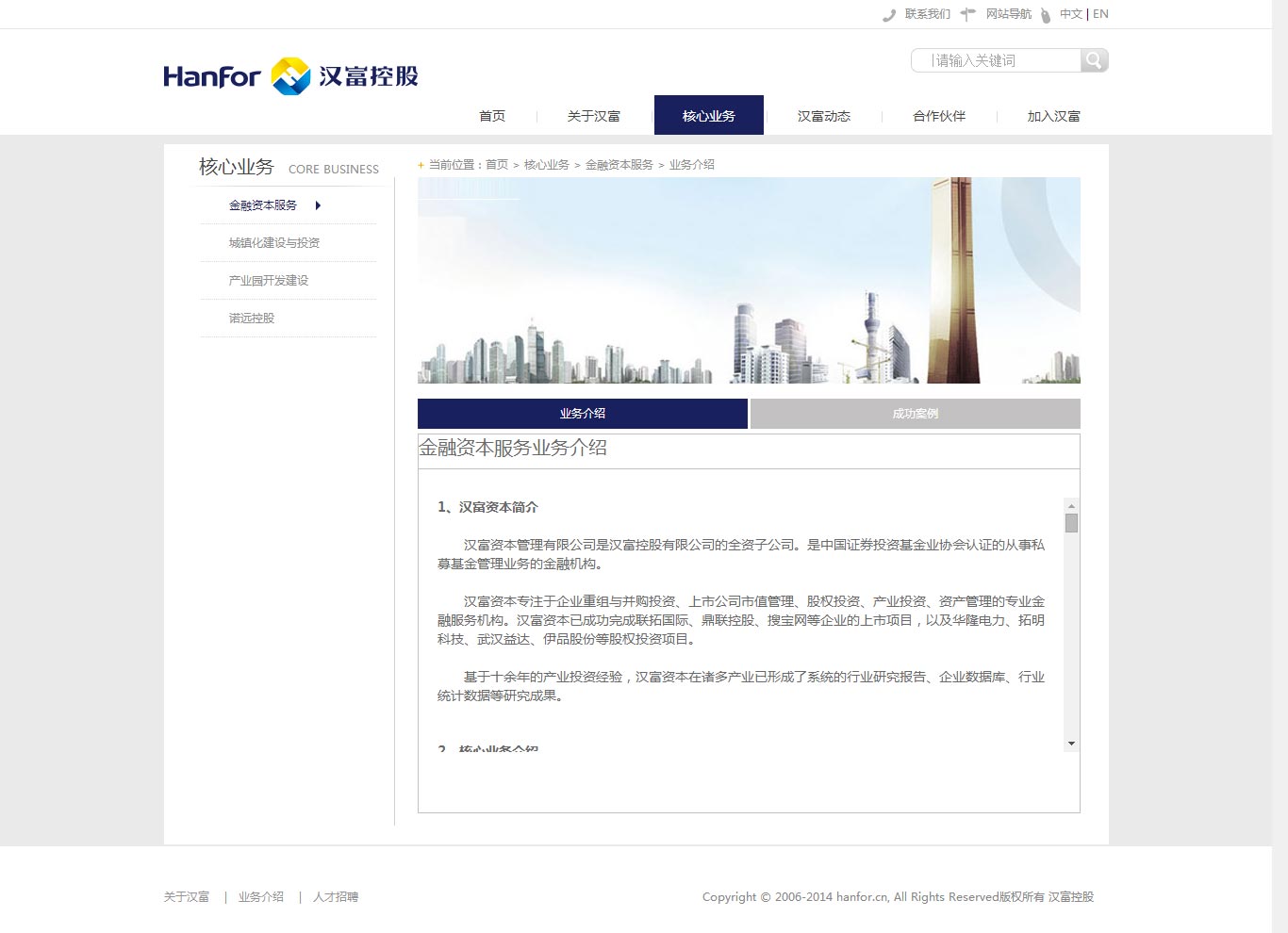
Task: Click arrow next to 金融资本服务
Action: (318, 205)
